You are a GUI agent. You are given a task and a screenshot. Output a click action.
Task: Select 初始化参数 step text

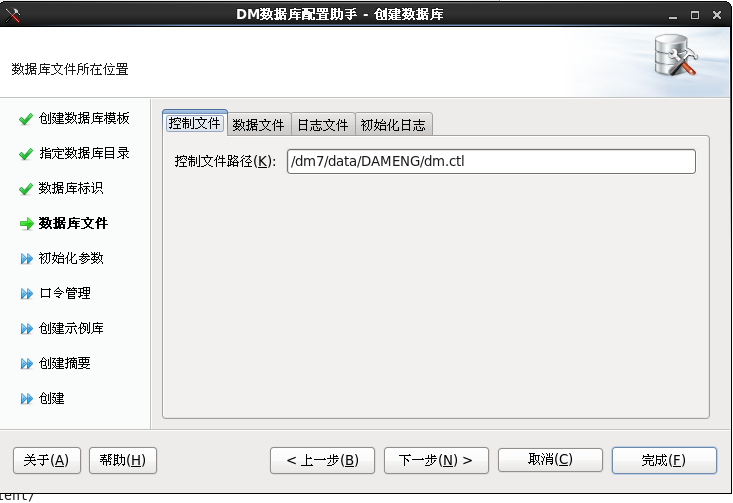click(71, 259)
